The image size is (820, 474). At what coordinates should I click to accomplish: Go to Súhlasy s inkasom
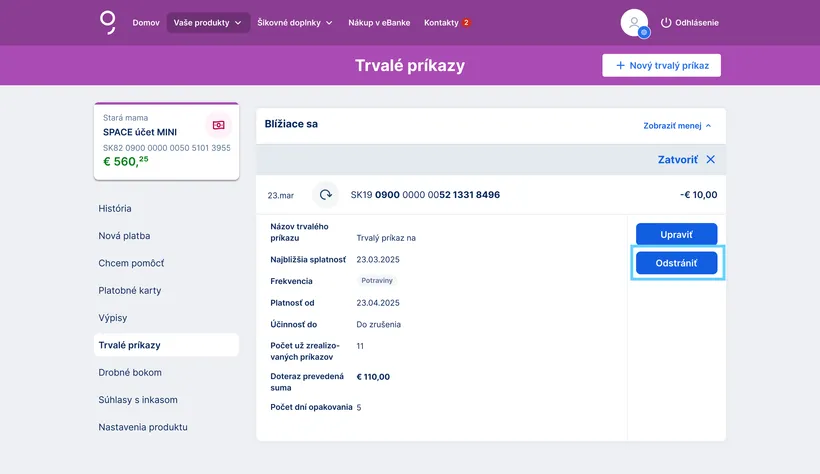click(138, 400)
